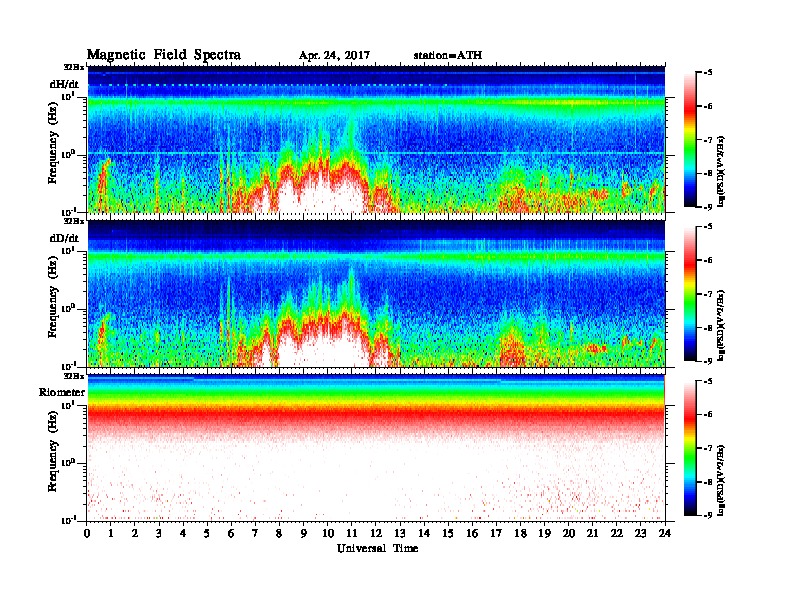This screenshot has width=792, height=612.
Task: Click hour "3" on the time axis
Action: tap(159, 534)
